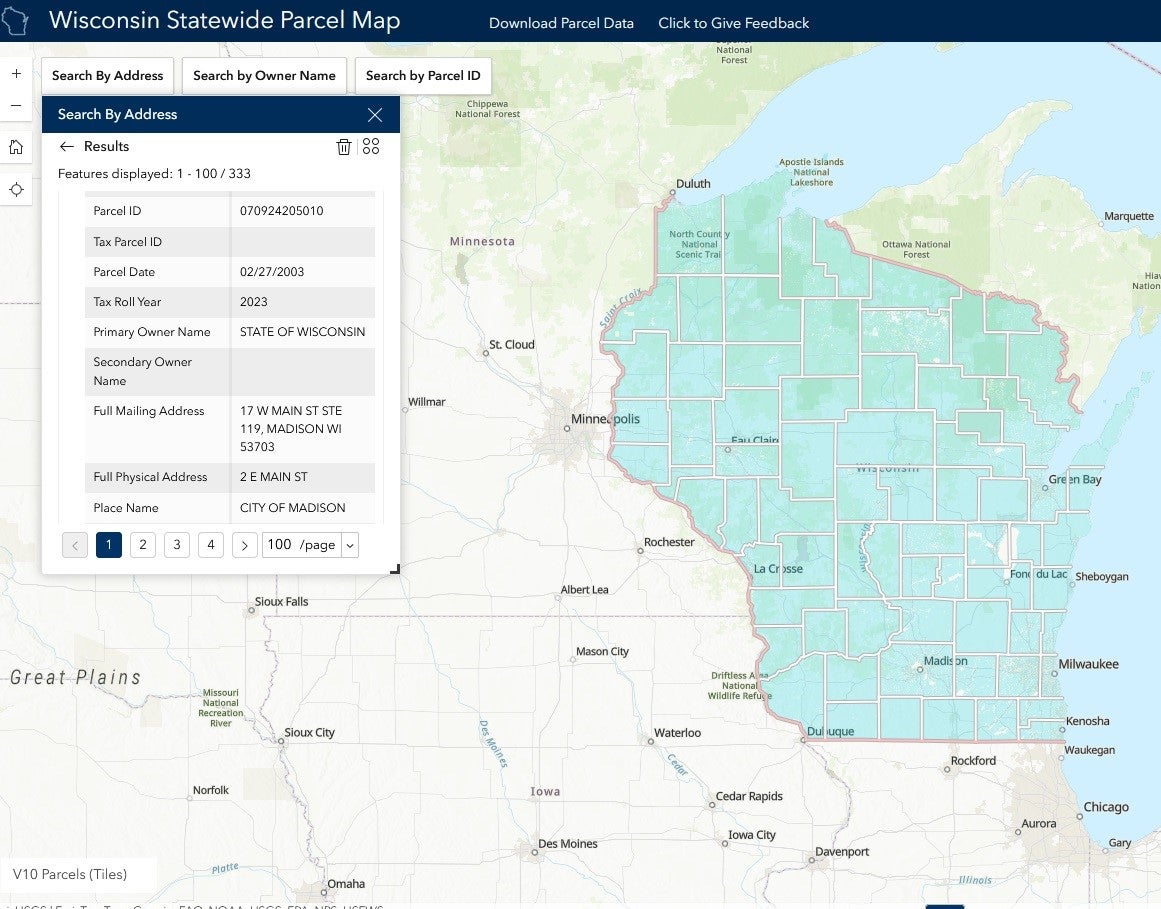Go to results page 2
Image resolution: width=1161 pixels, height=909 pixels.
143,545
